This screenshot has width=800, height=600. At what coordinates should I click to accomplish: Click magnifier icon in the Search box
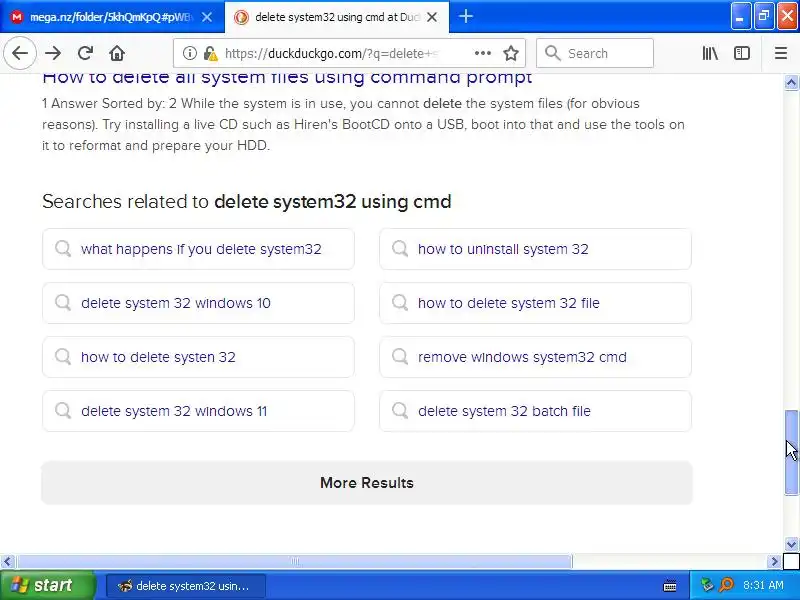click(x=553, y=53)
